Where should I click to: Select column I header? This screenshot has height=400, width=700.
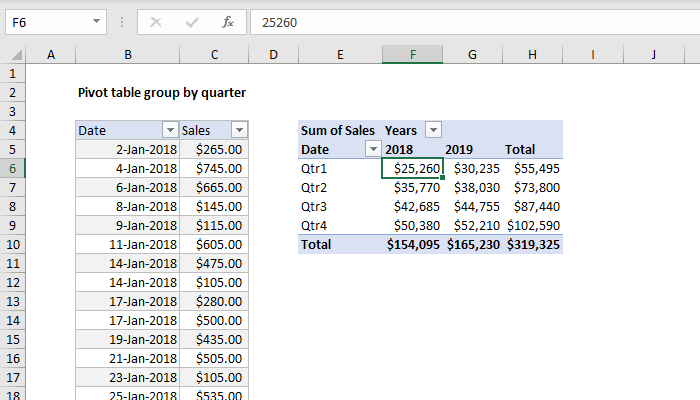coord(593,54)
